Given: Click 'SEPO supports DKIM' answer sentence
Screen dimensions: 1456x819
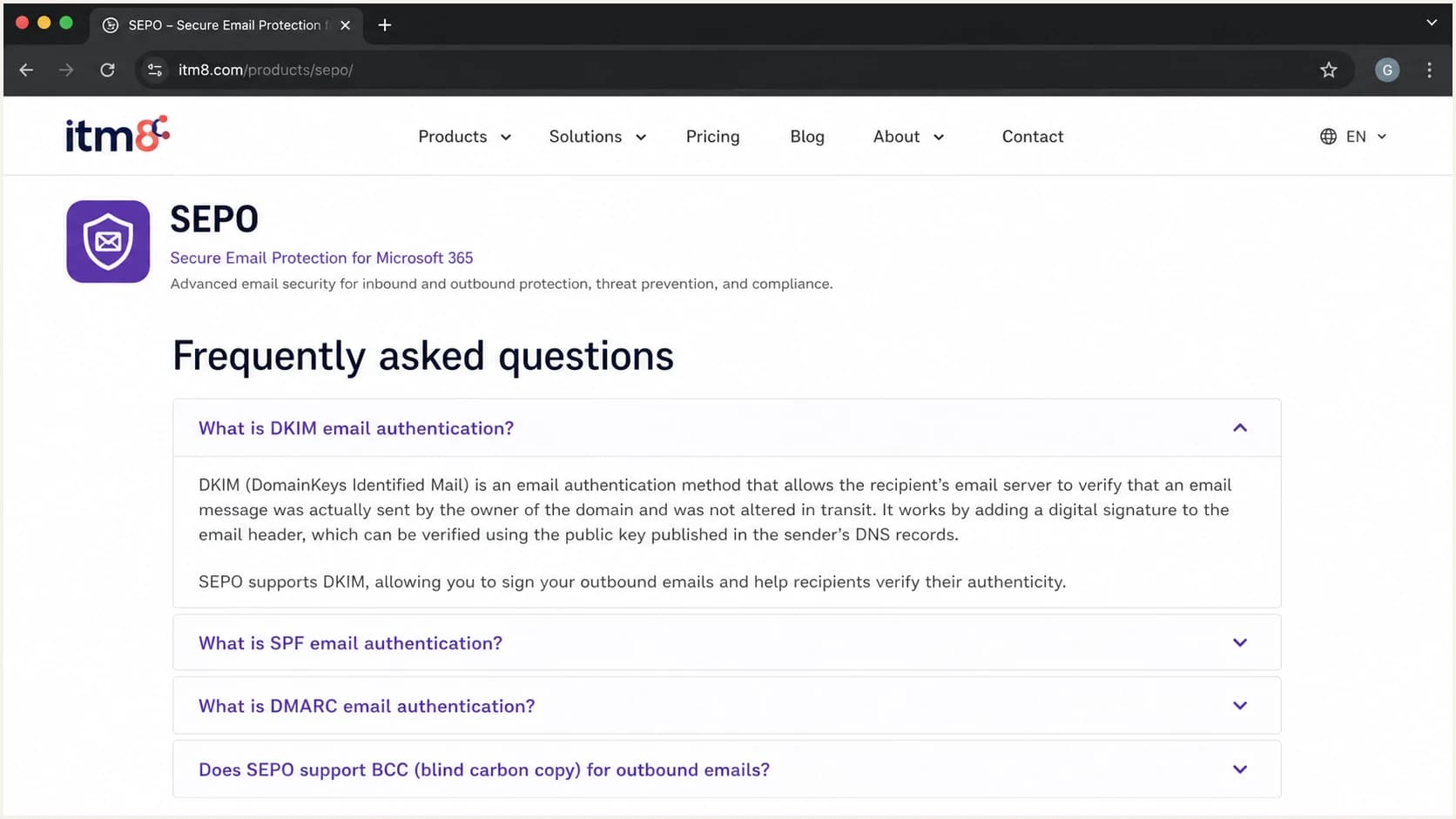Looking at the screenshot, I should coord(632,581).
